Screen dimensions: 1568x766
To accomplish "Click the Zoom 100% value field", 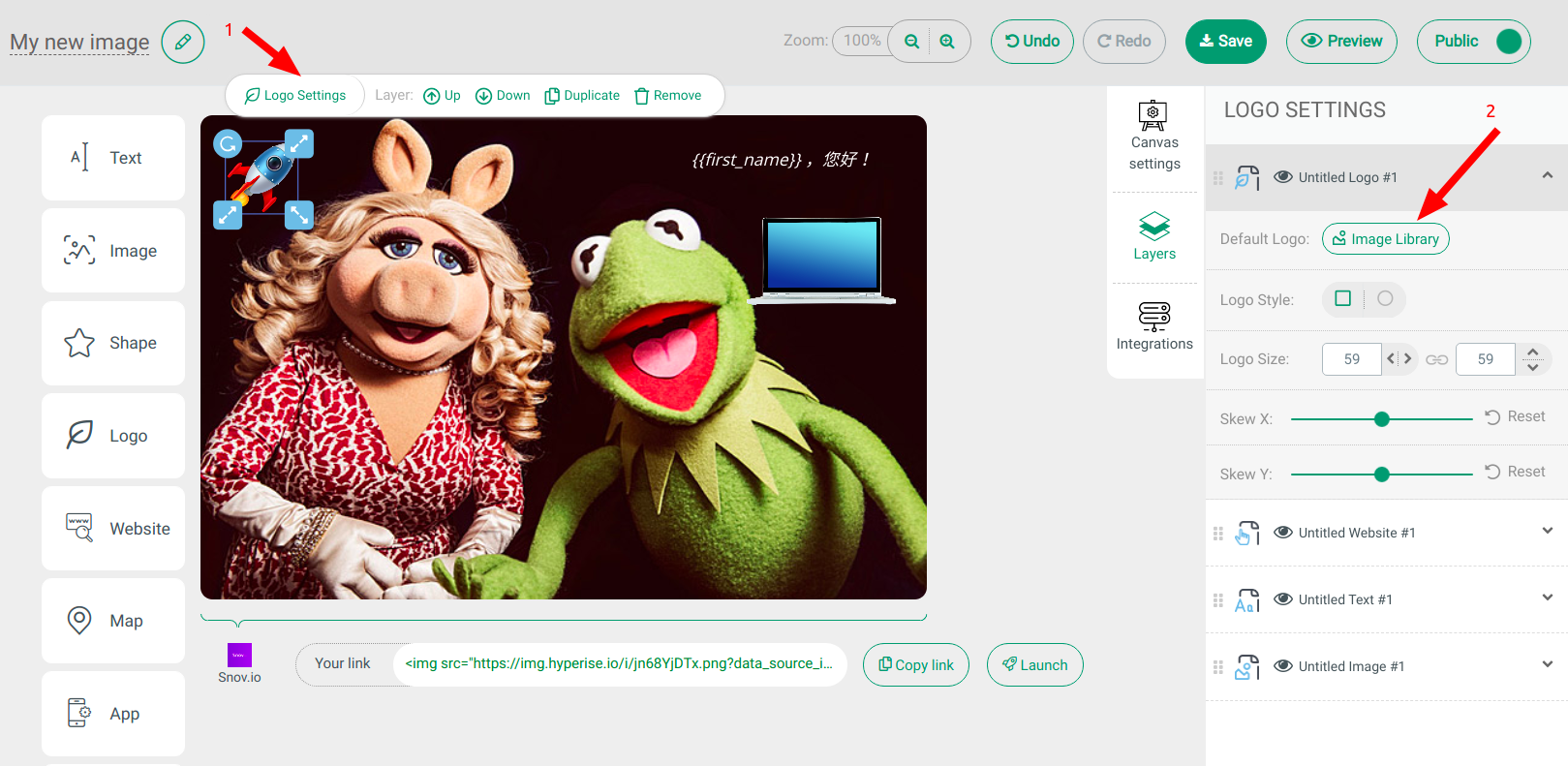I will tap(862, 41).
